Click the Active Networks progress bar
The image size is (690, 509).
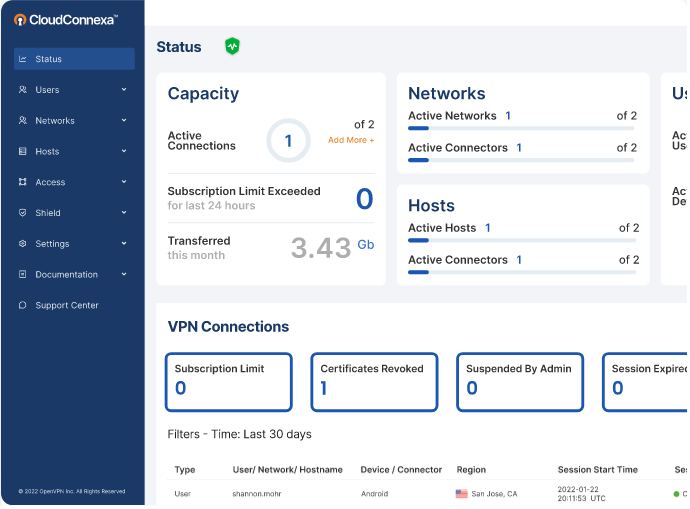pyautogui.click(x=521, y=128)
